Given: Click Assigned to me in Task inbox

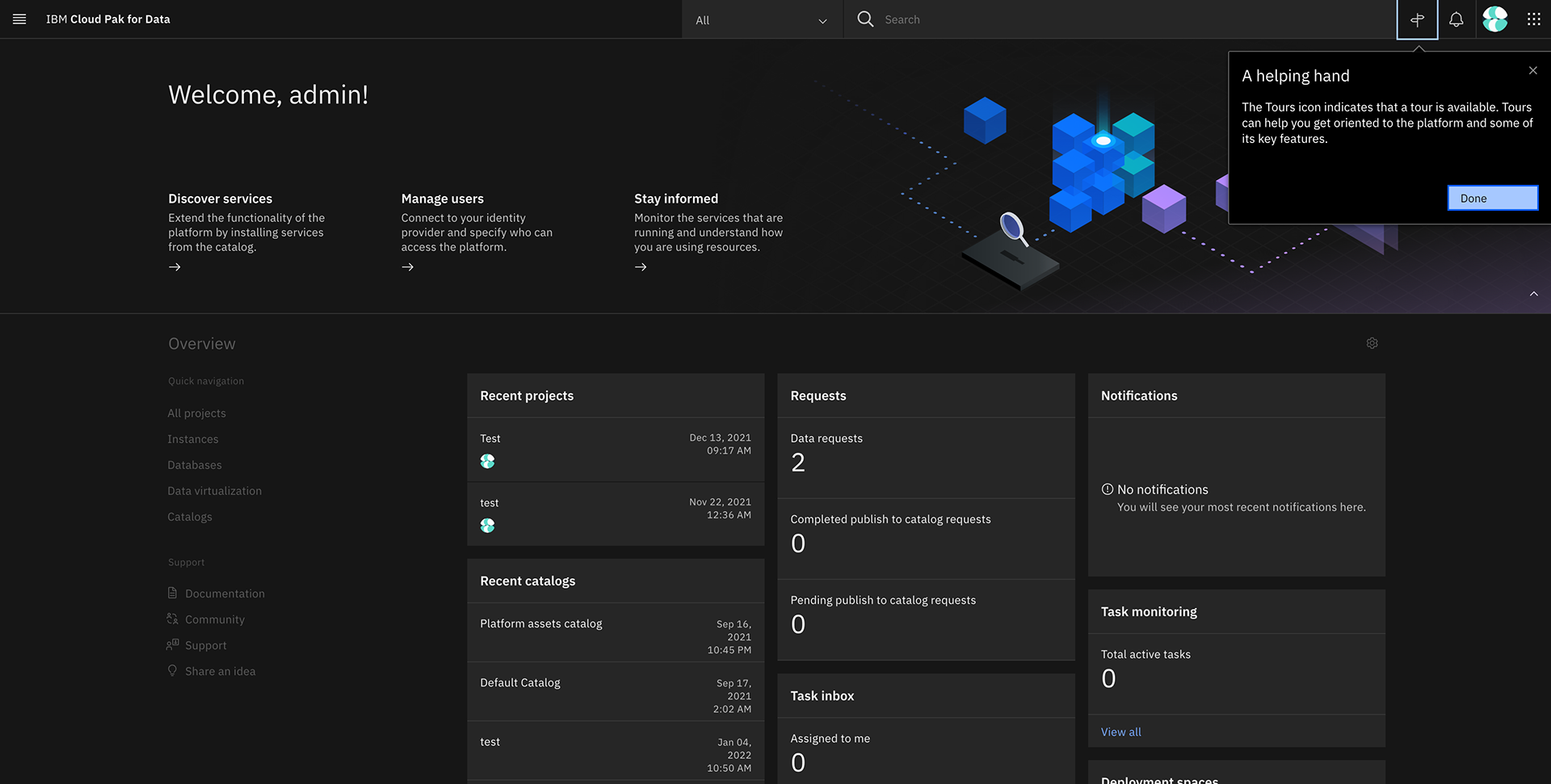Looking at the screenshot, I should coord(830,739).
